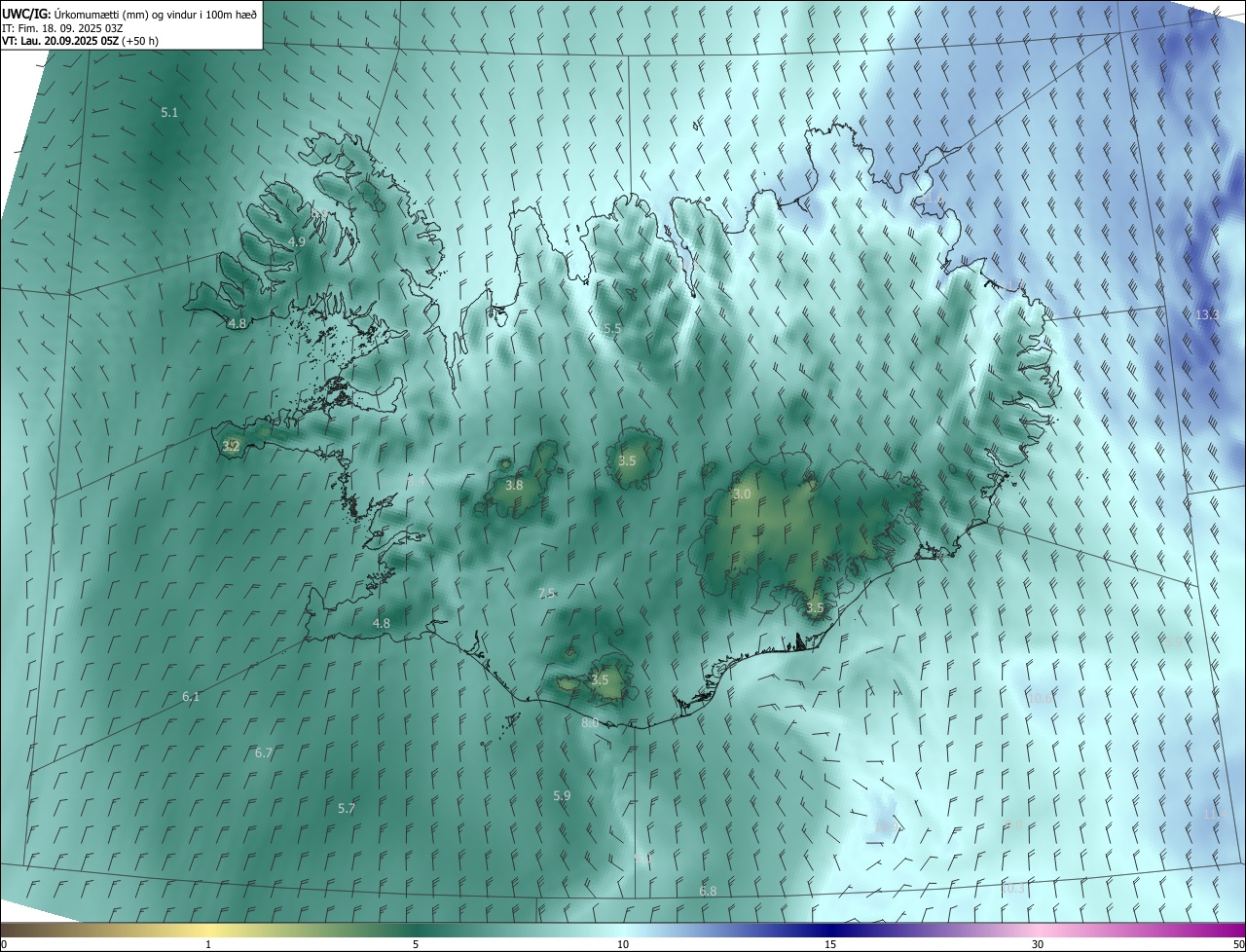Click the precipitation color scale bar
Screen dimensions: 1246x952
[623, 930]
